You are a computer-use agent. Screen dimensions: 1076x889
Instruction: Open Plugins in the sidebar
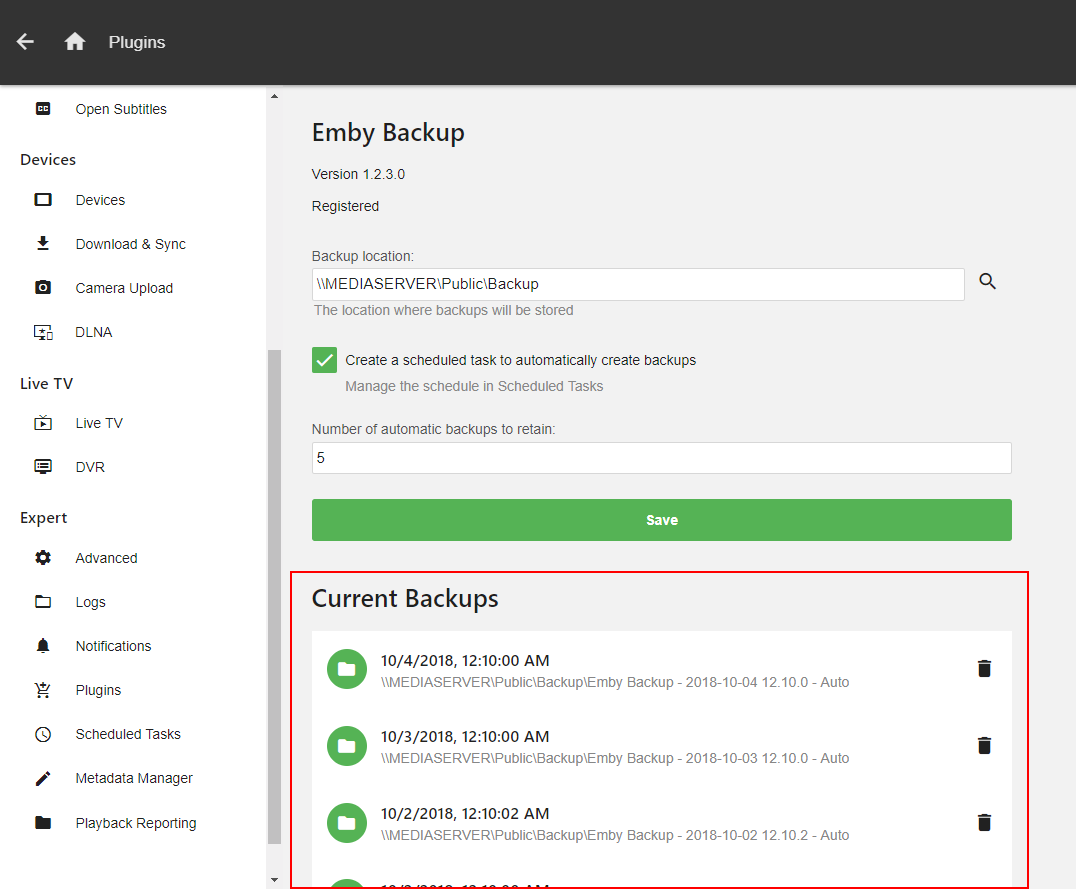[98, 690]
